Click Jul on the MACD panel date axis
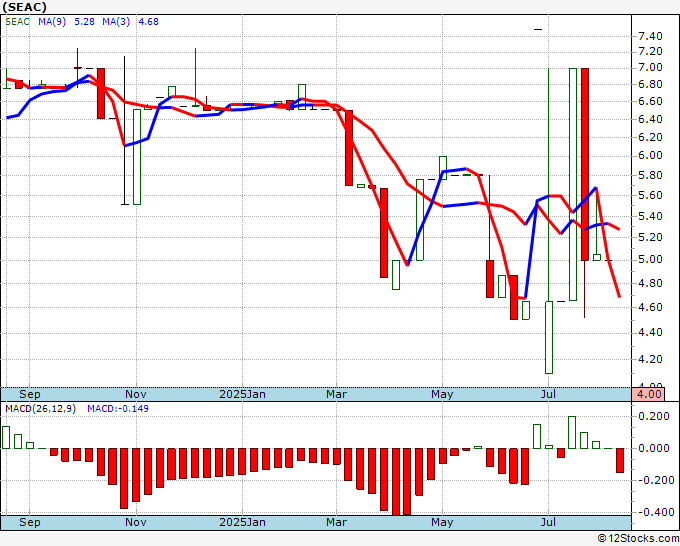680x546 pixels. 549,522
